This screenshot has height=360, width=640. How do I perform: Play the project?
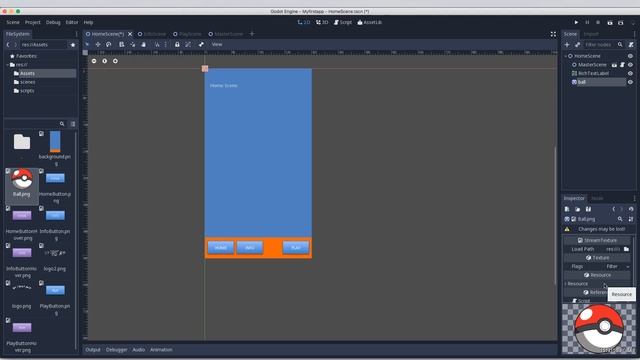click(576, 22)
